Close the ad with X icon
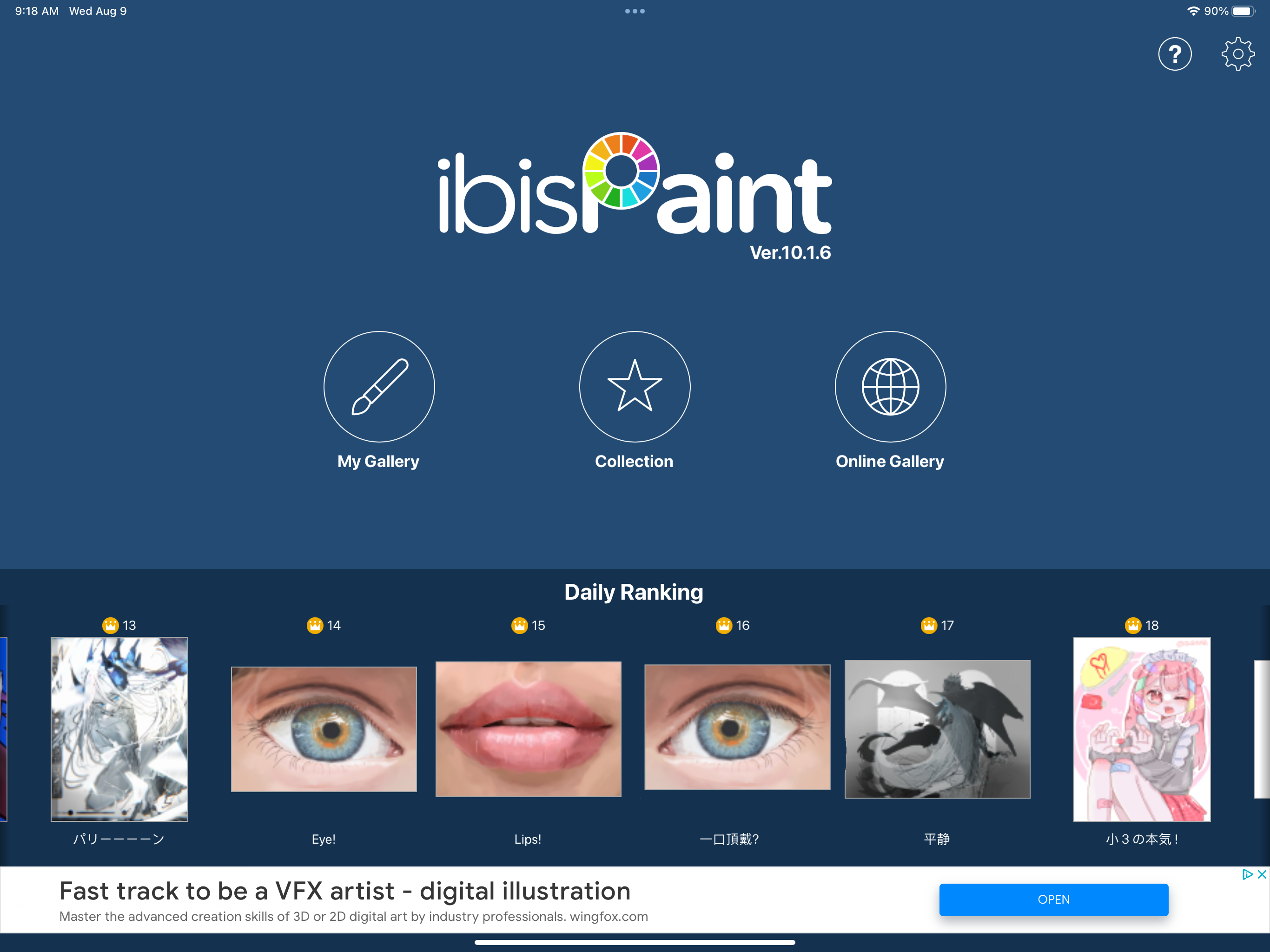The width and height of the screenshot is (1270, 952). point(1261,874)
